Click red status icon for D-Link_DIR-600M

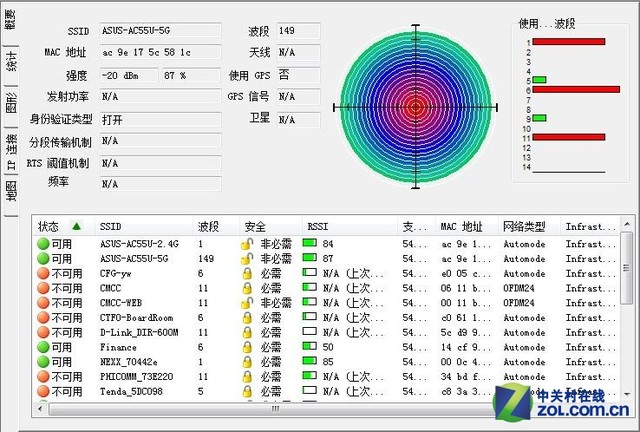[x=43, y=332]
